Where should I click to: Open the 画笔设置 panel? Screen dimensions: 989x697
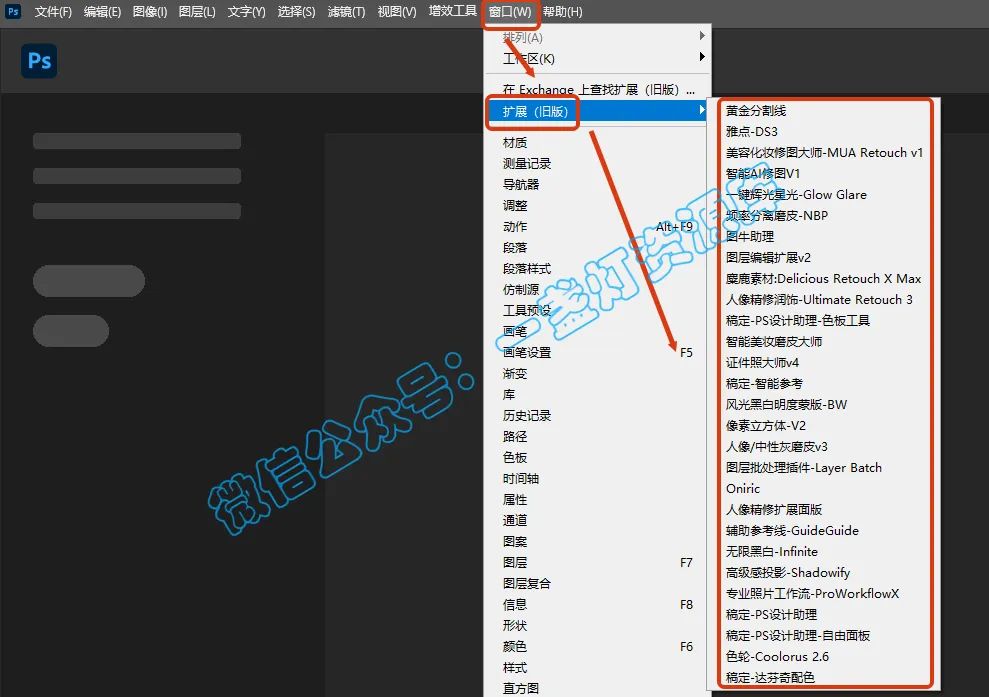coord(597,353)
